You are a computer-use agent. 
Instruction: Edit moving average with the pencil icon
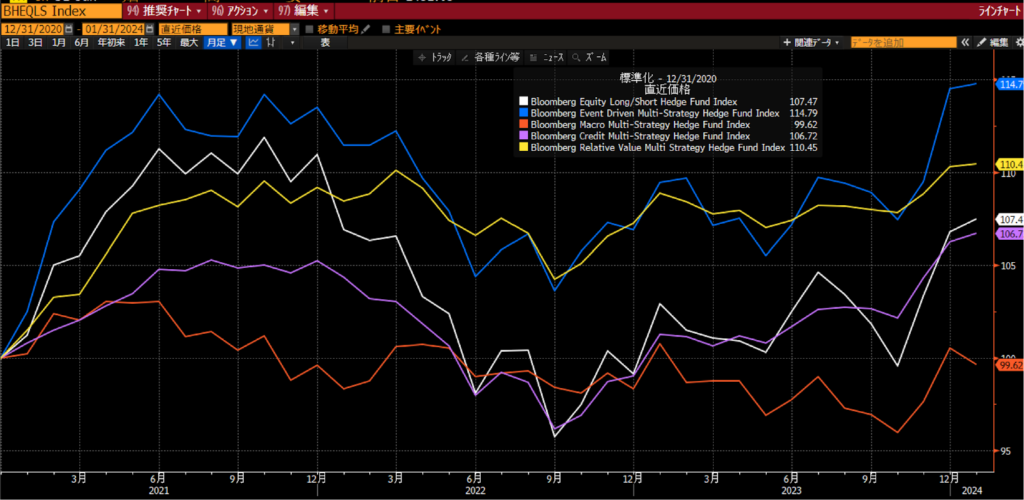[x=366, y=29]
